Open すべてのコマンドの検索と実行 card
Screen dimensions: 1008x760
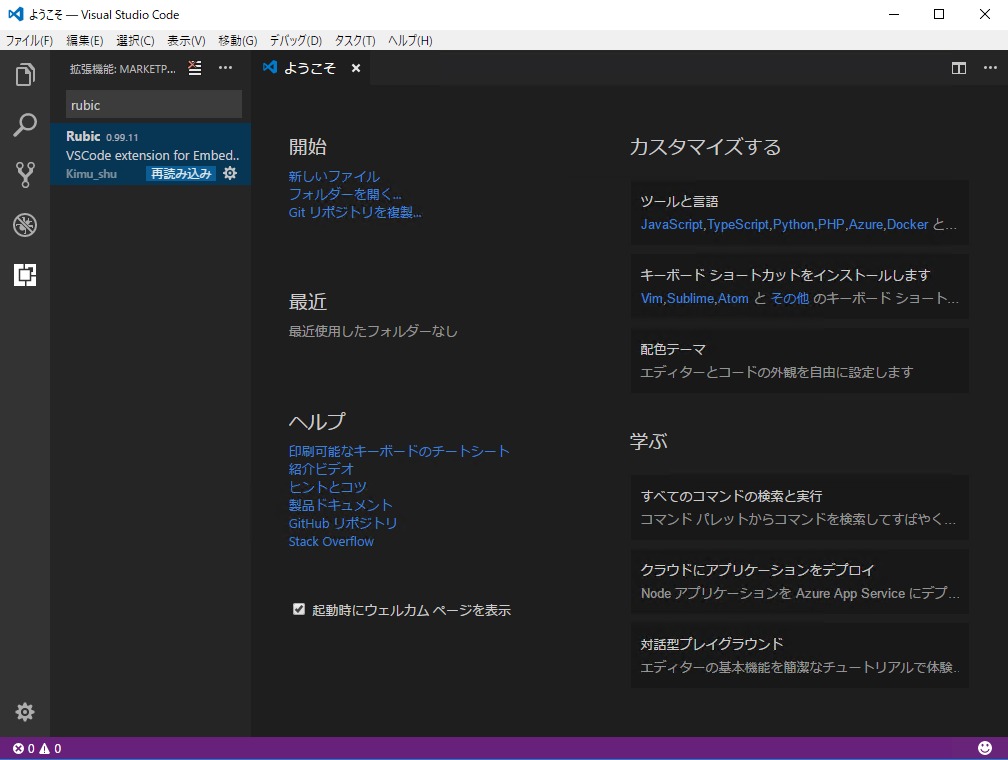[800, 507]
